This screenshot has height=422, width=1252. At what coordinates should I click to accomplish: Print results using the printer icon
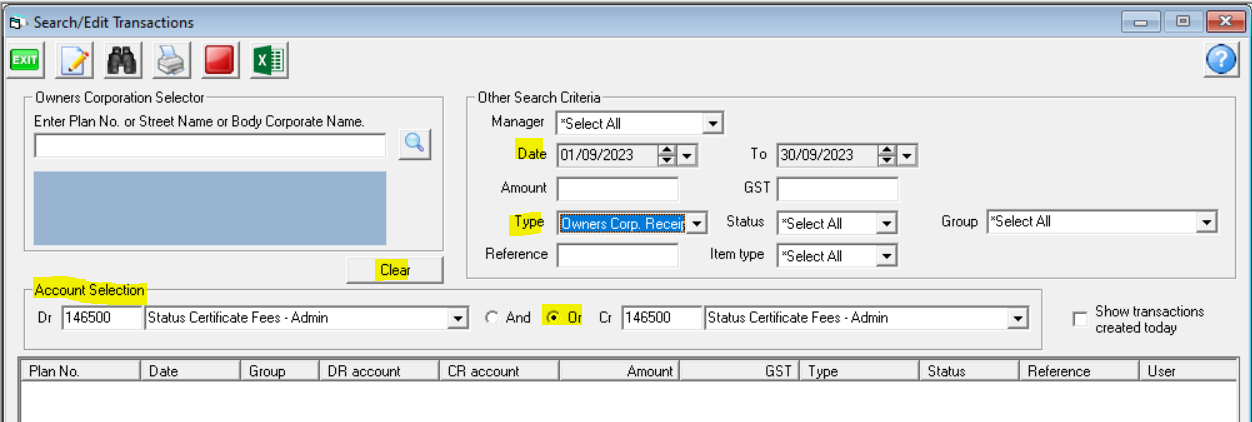click(x=171, y=60)
